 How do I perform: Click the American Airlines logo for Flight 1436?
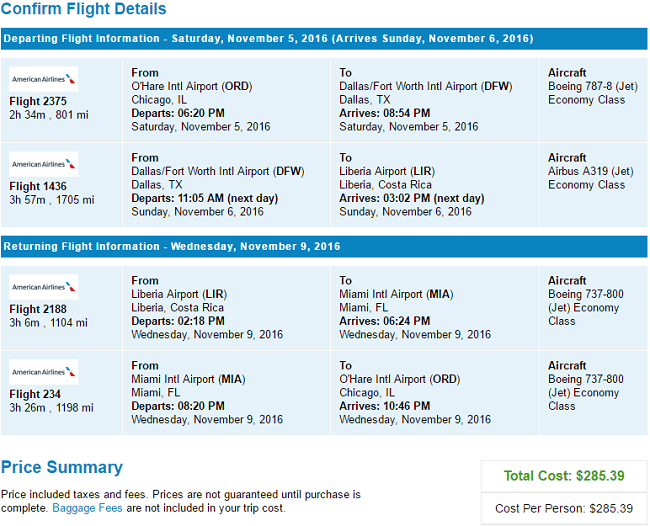(44, 164)
